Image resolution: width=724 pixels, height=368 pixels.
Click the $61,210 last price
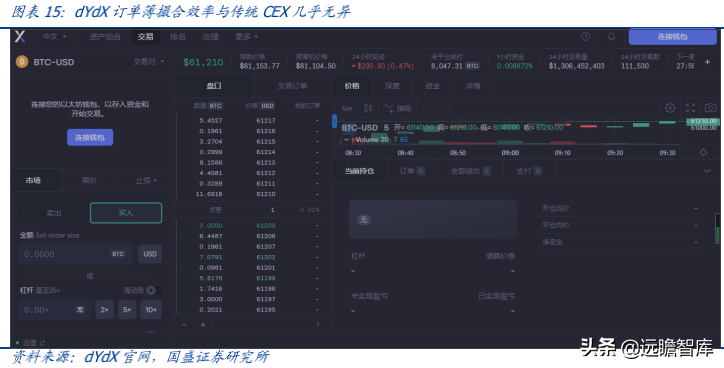point(203,62)
